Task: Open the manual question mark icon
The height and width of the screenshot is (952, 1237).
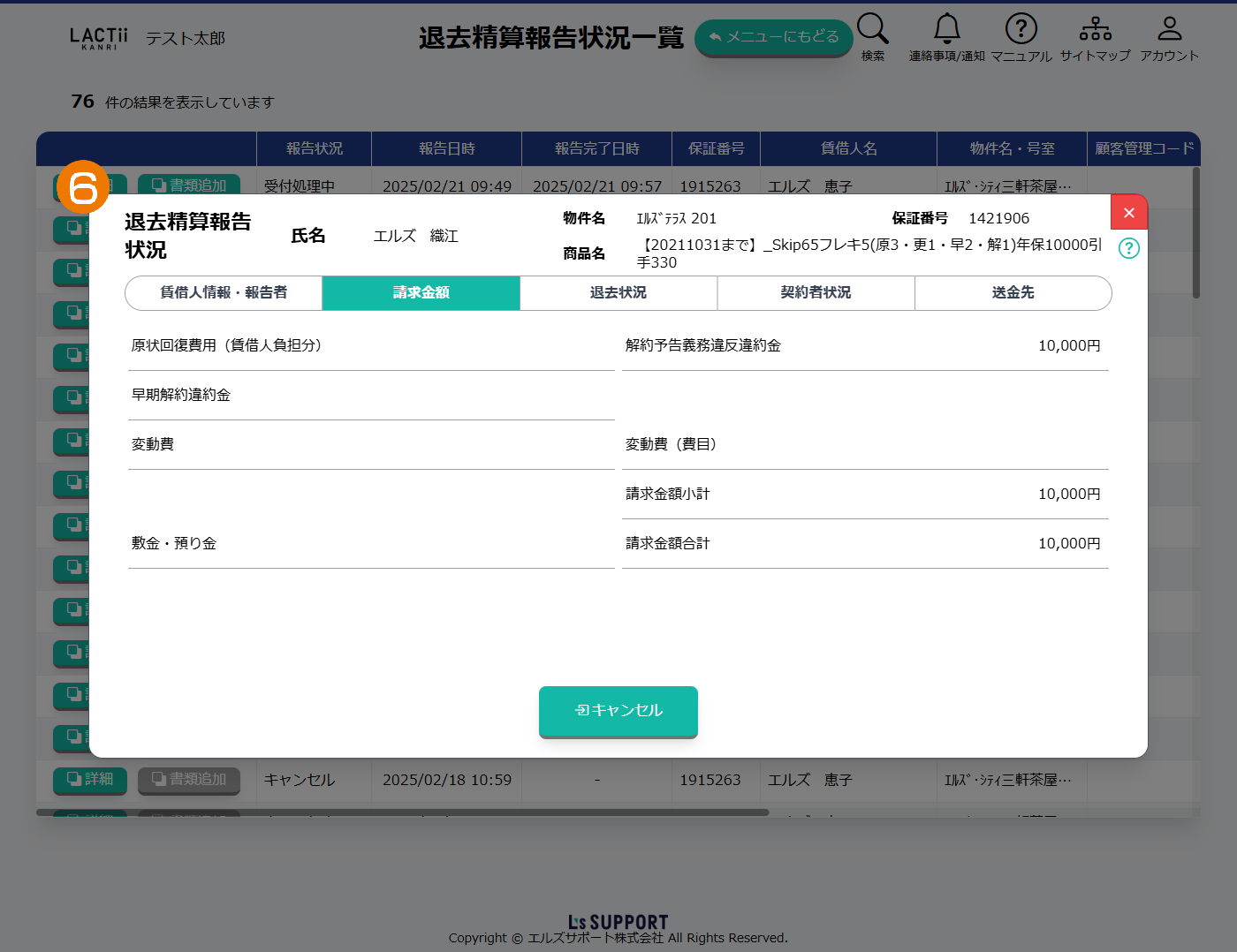Action: (1021, 30)
